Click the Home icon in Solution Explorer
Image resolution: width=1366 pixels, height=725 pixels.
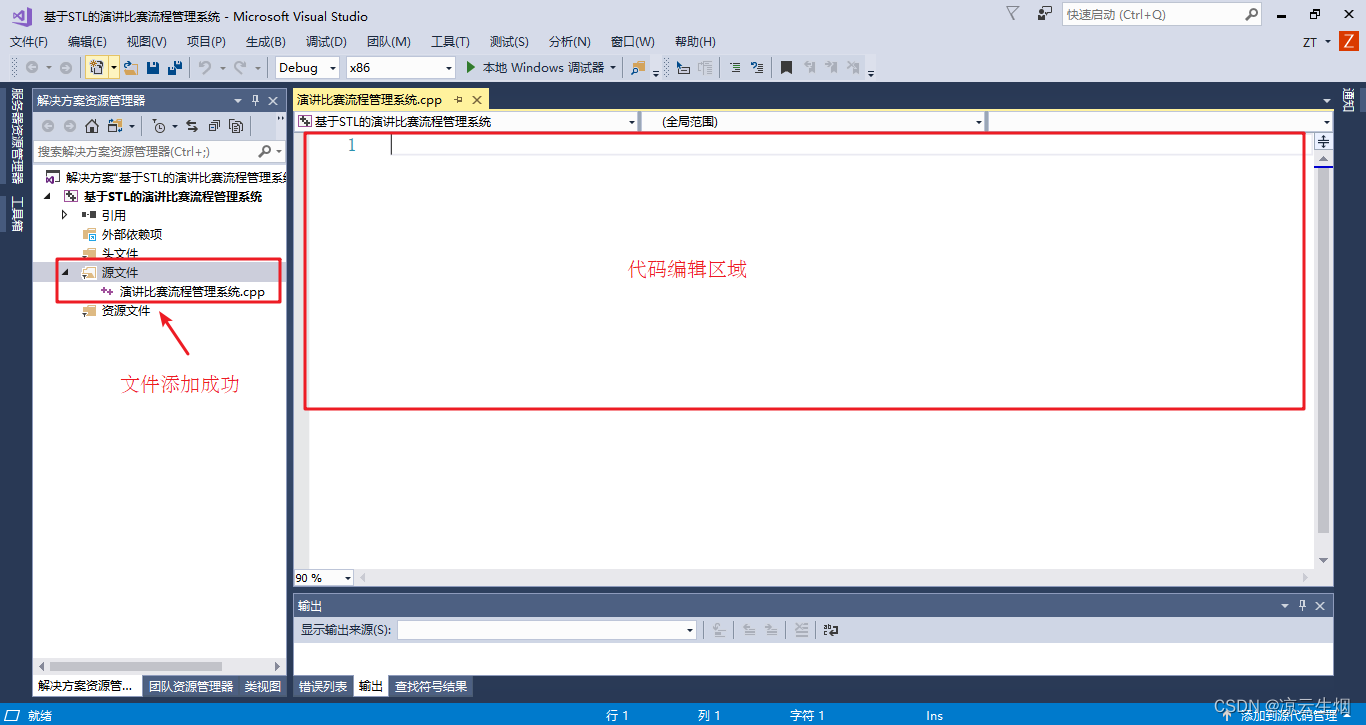(92, 126)
